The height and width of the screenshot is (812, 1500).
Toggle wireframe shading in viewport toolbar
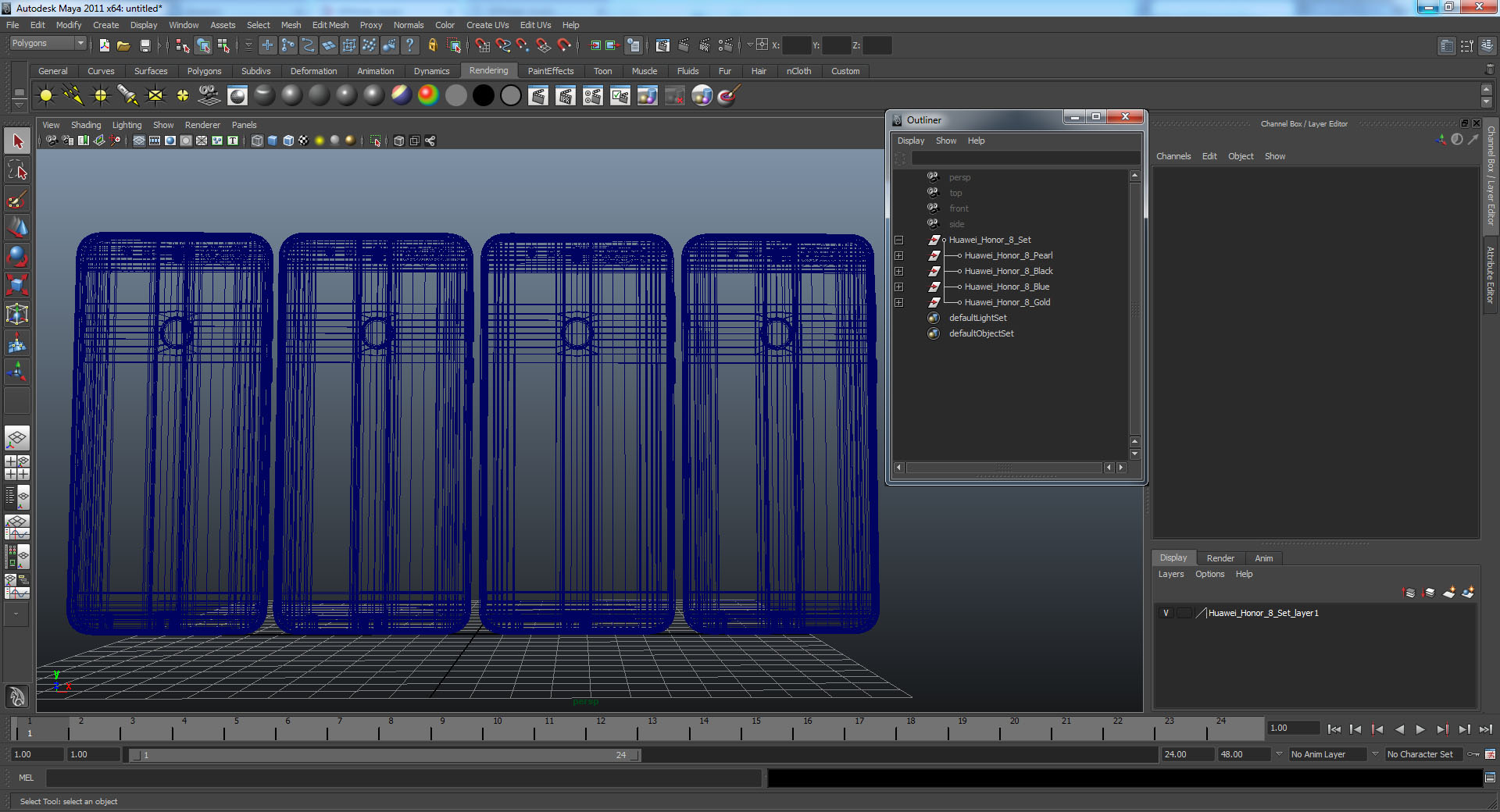point(257,141)
